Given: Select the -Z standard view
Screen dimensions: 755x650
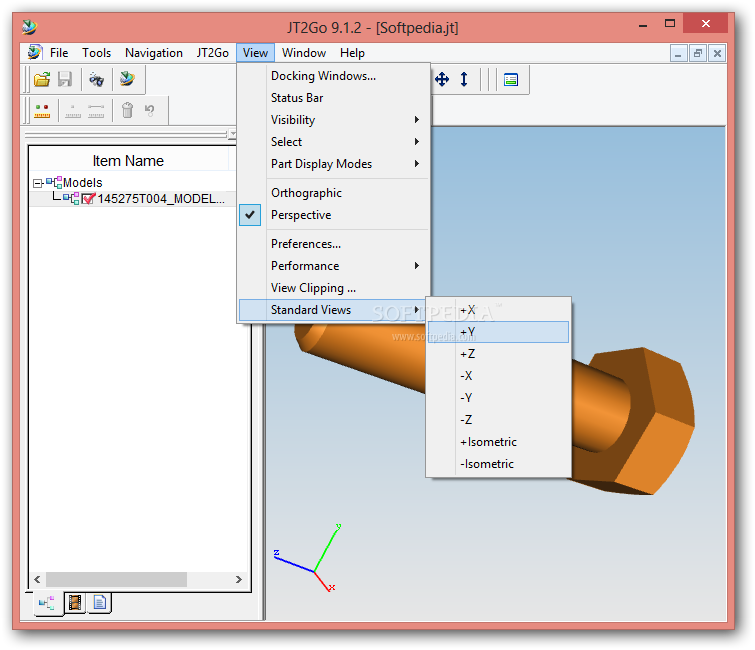Looking at the screenshot, I should click(498, 420).
